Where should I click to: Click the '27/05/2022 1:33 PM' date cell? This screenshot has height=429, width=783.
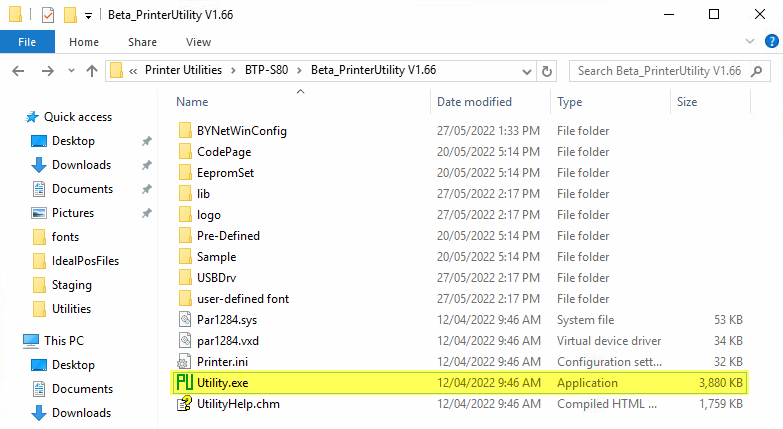click(488, 131)
